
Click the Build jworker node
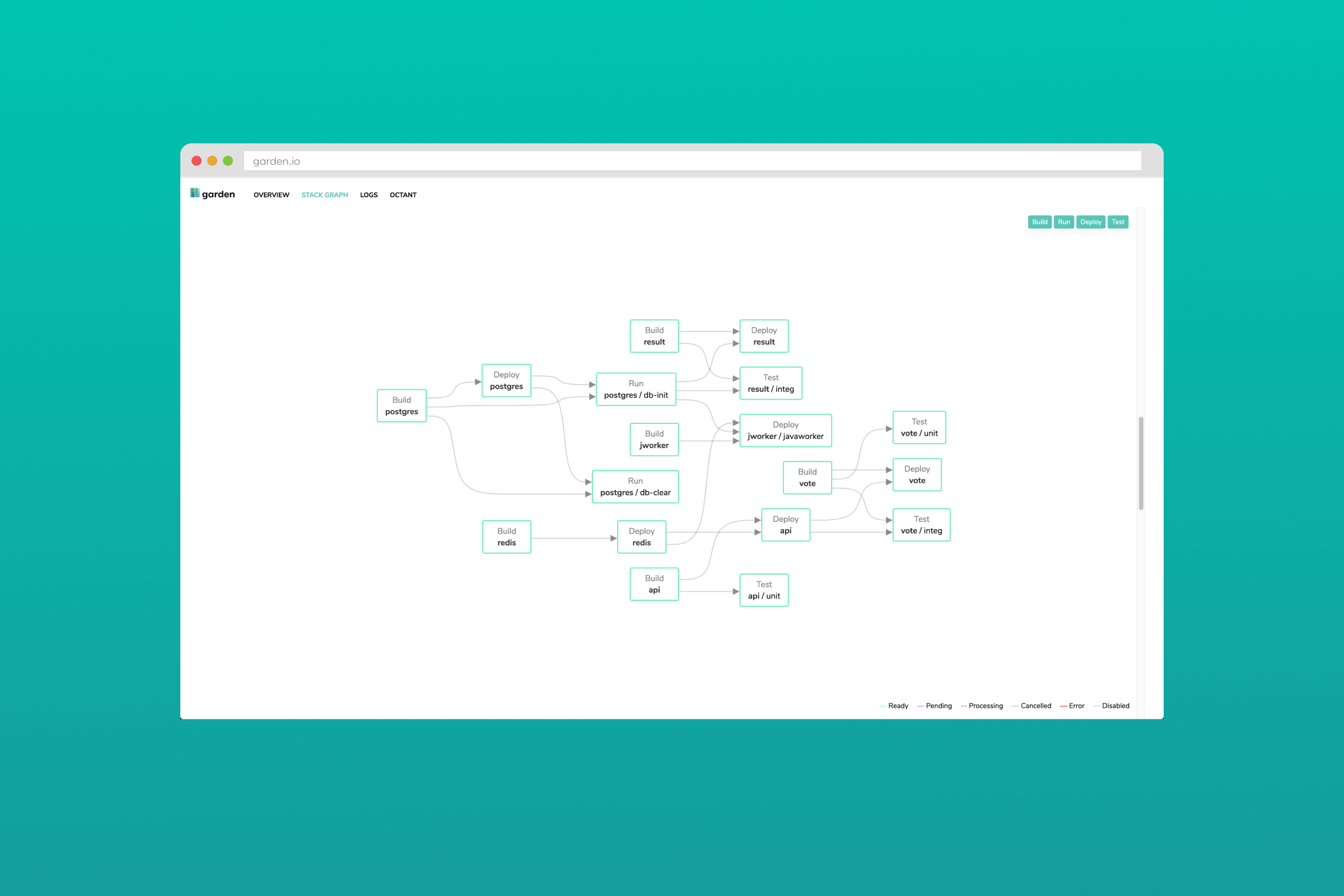(654, 440)
